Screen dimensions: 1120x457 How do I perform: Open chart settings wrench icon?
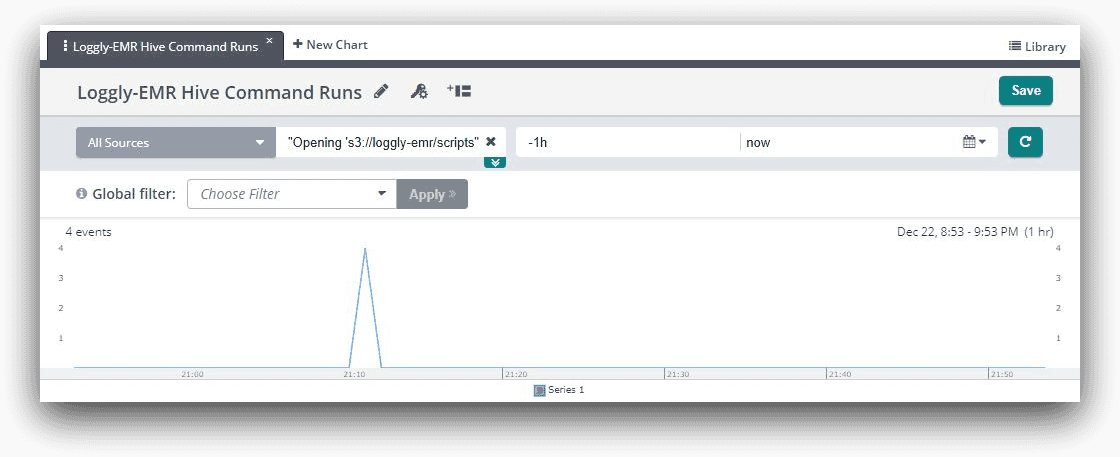420,92
